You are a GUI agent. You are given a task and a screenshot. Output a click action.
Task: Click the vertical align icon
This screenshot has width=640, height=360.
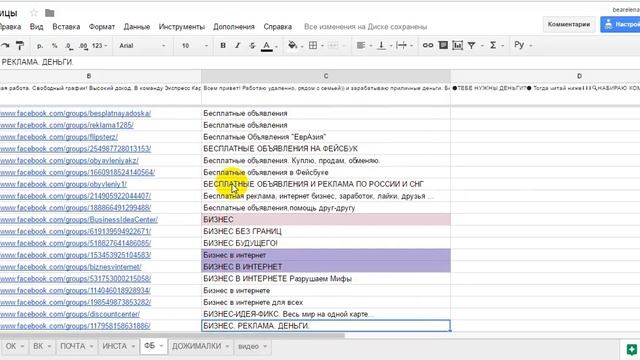pos(381,45)
